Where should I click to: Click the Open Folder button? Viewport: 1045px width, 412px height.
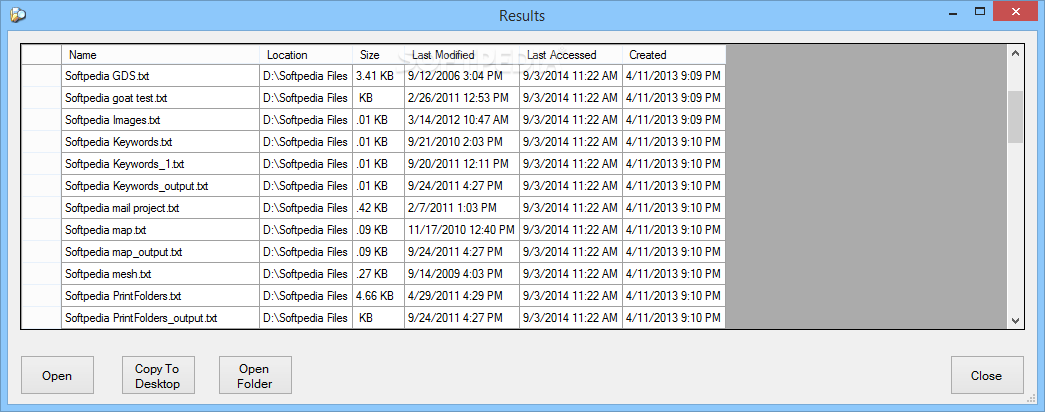(x=254, y=375)
